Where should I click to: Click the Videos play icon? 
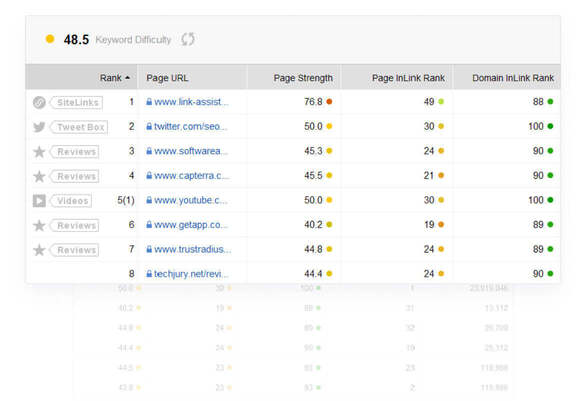tap(39, 201)
